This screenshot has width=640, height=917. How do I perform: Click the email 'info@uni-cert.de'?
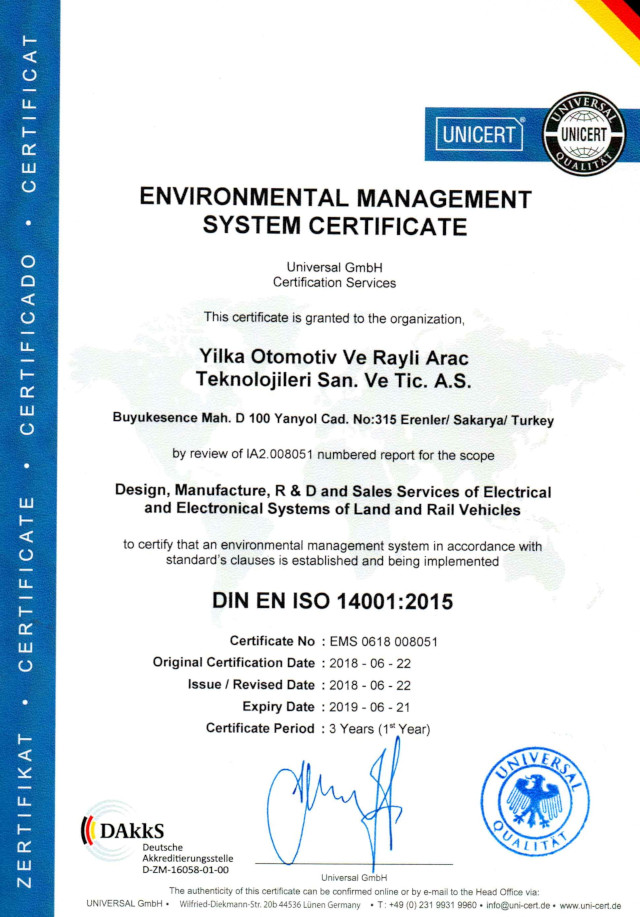click(x=518, y=905)
